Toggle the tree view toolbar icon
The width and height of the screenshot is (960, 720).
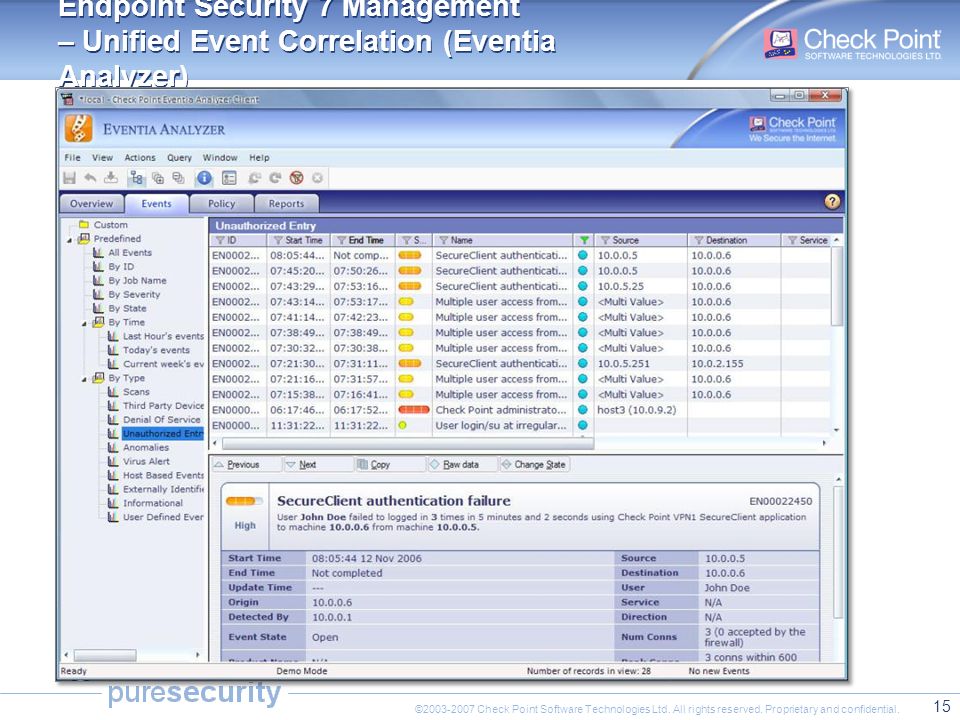[x=136, y=178]
